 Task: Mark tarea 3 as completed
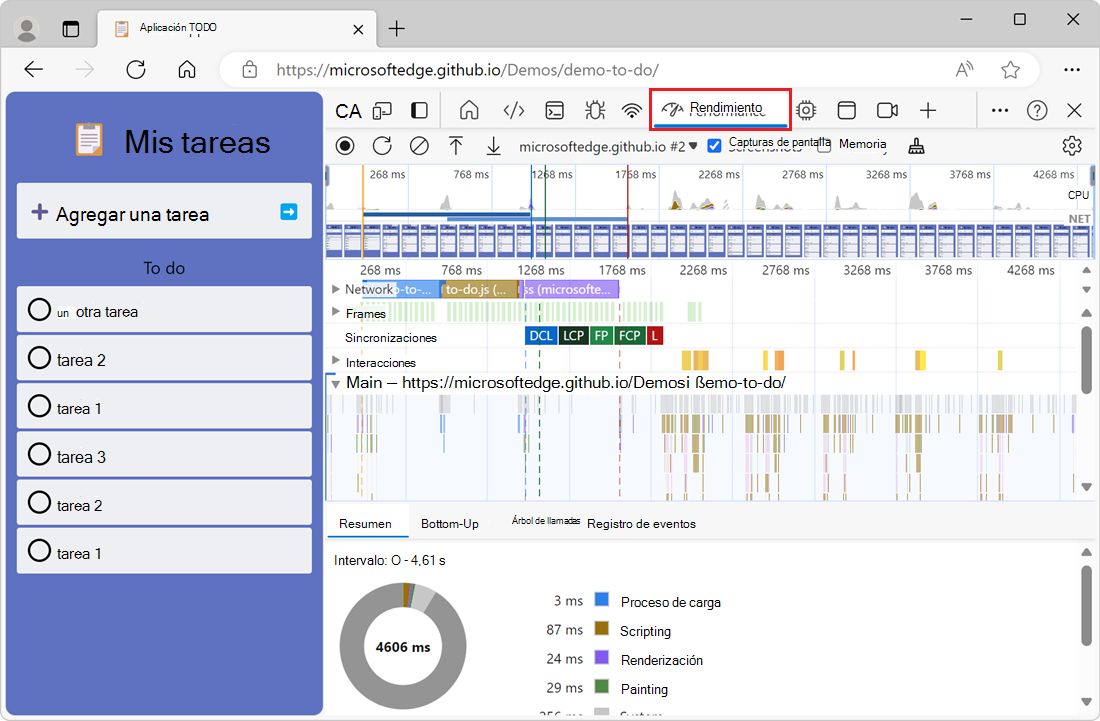[38, 456]
